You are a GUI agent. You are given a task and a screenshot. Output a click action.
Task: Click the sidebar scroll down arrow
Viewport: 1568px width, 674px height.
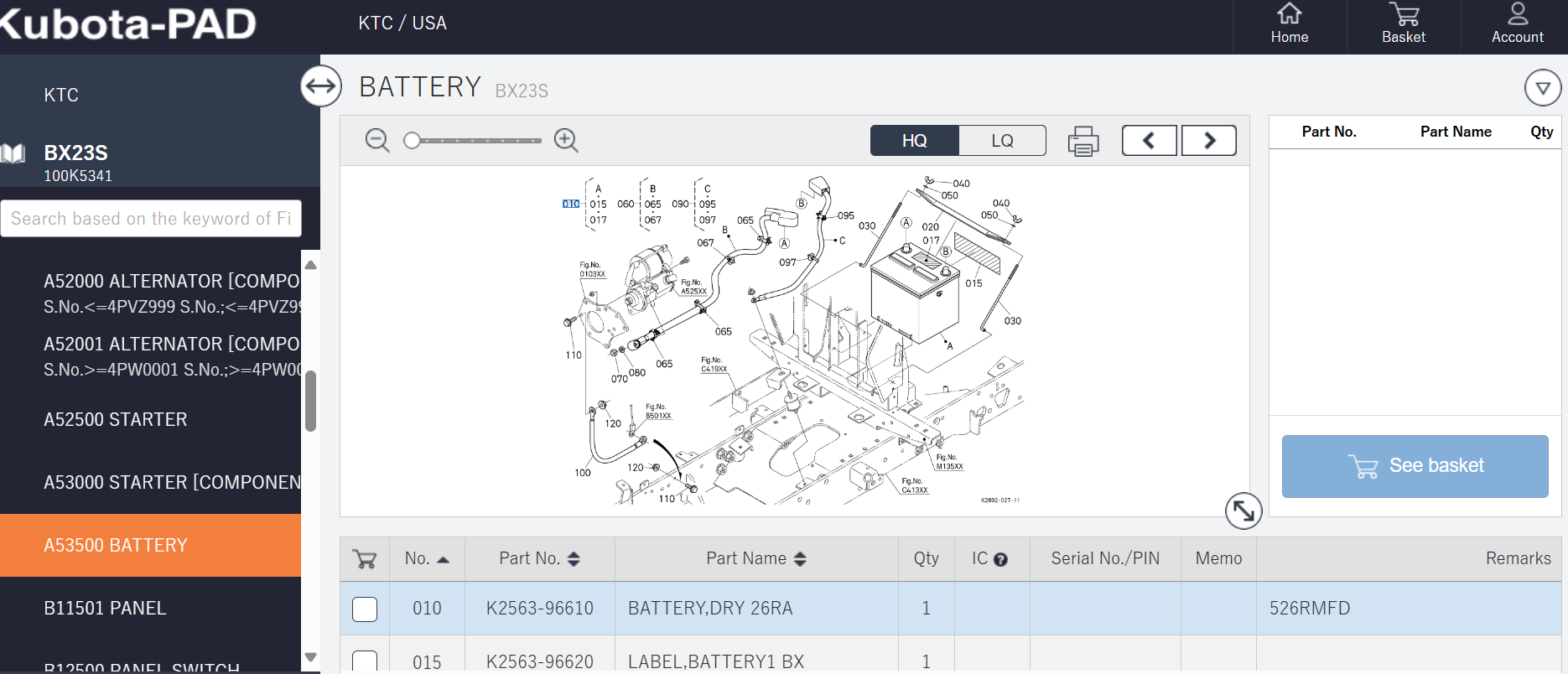click(310, 658)
